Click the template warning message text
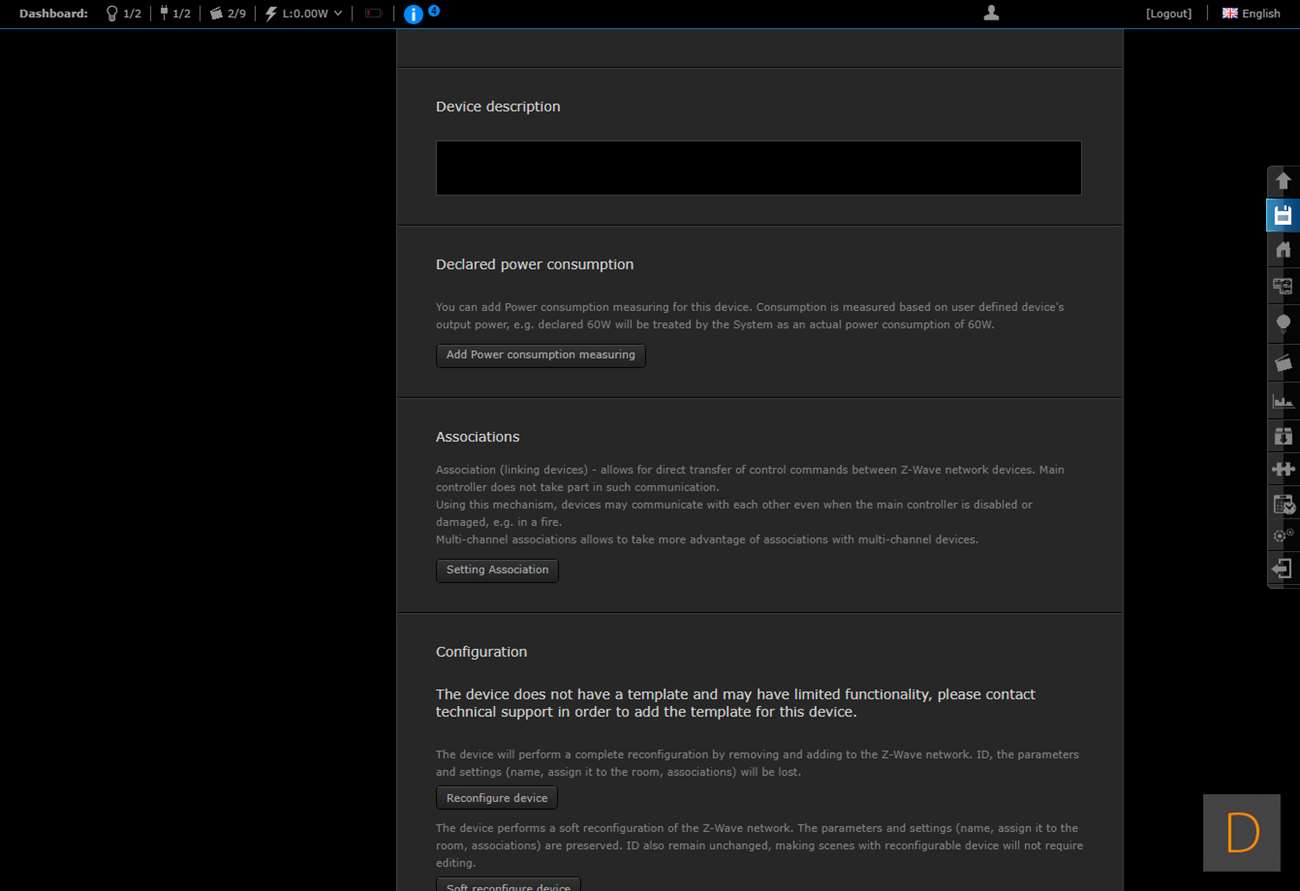The height and width of the screenshot is (891, 1300). click(736, 703)
